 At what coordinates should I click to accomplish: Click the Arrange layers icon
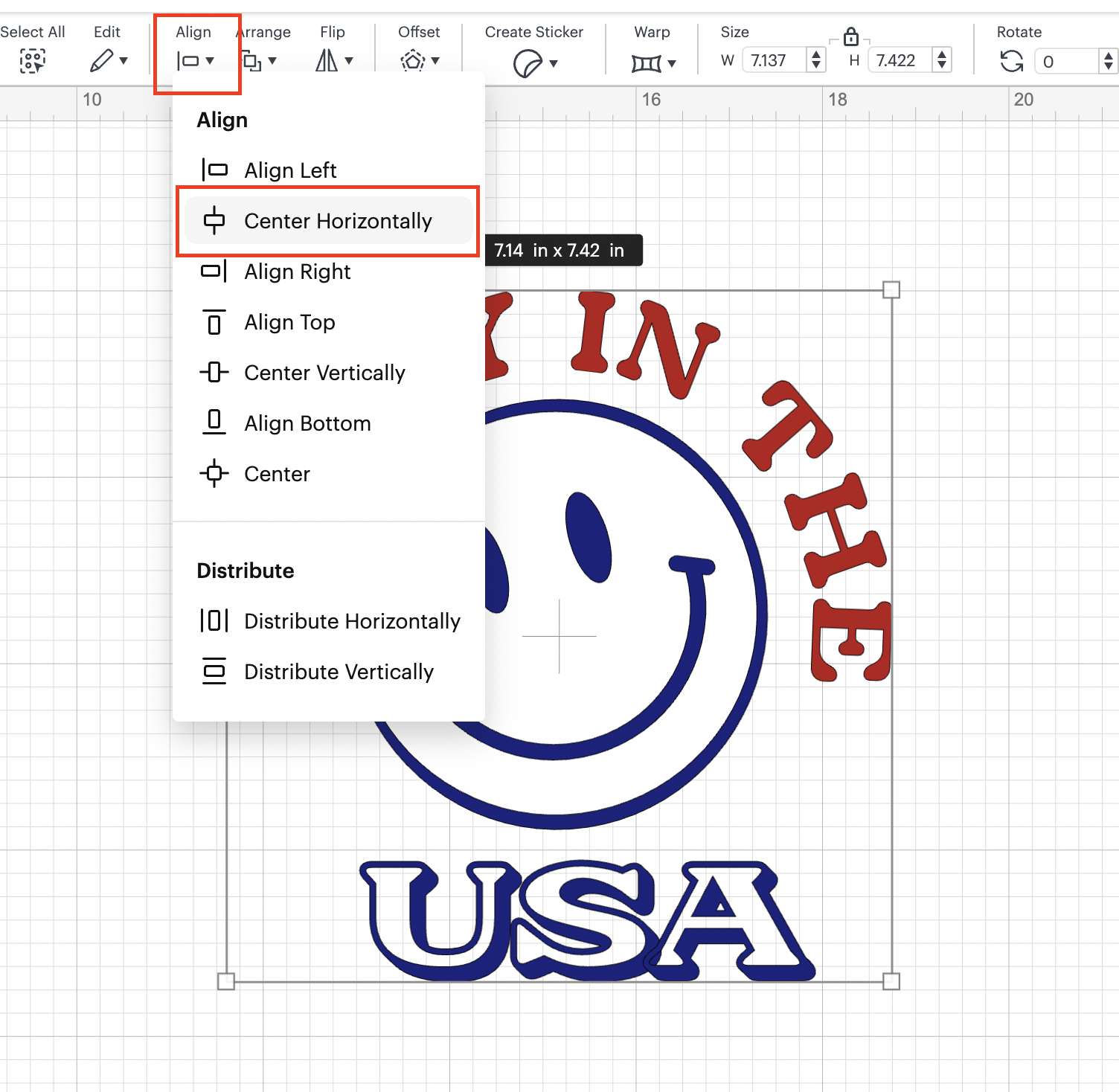(252, 61)
